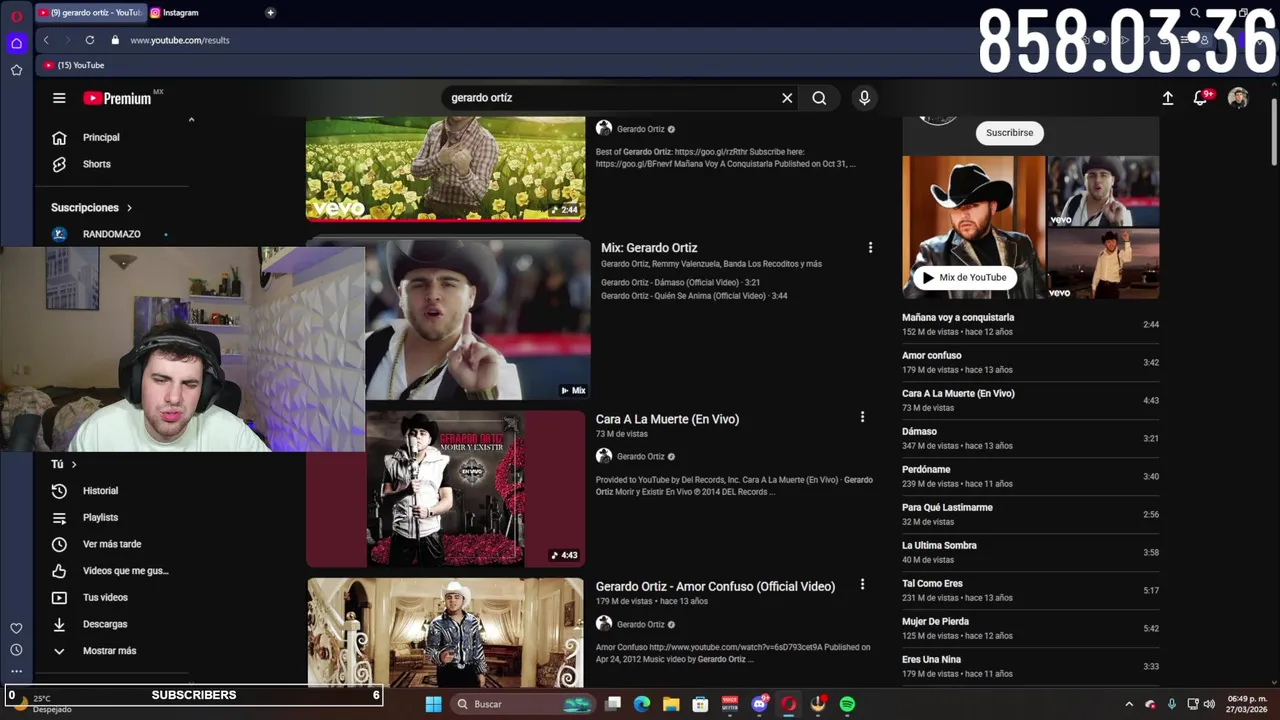Open the Cara A La Muerte thumbnail
Screen dimensions: 1280x720
(445, 489)
